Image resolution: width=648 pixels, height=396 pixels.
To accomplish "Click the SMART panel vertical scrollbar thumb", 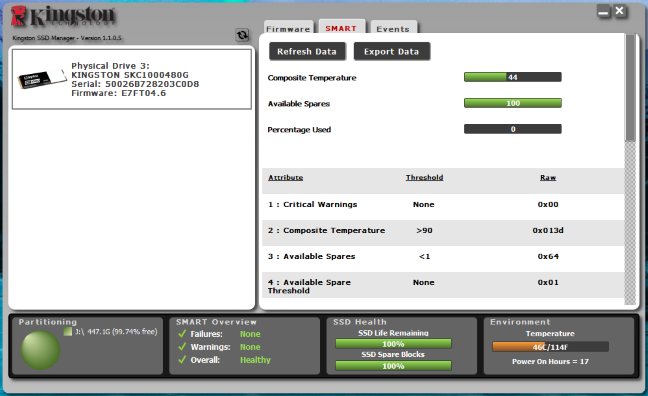I will click(x=630, y=88).
